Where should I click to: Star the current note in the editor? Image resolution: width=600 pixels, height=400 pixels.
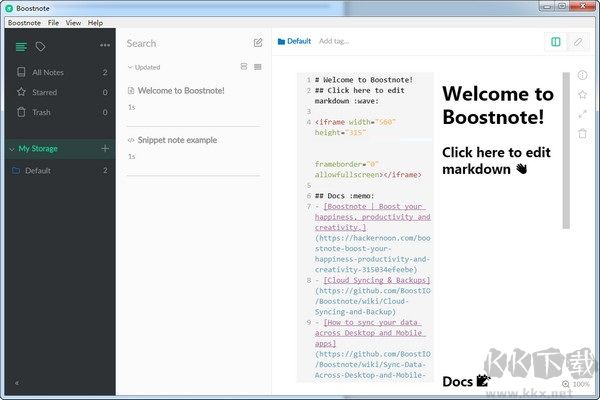click(583, 95)
